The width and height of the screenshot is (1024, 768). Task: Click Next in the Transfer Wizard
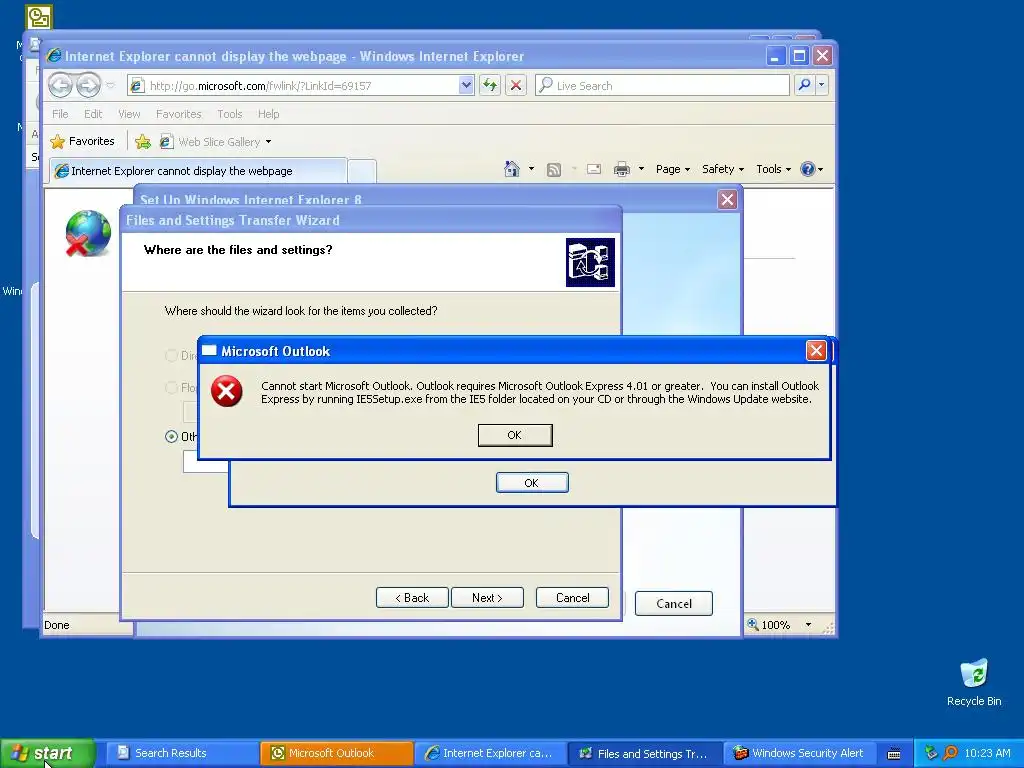487,598
